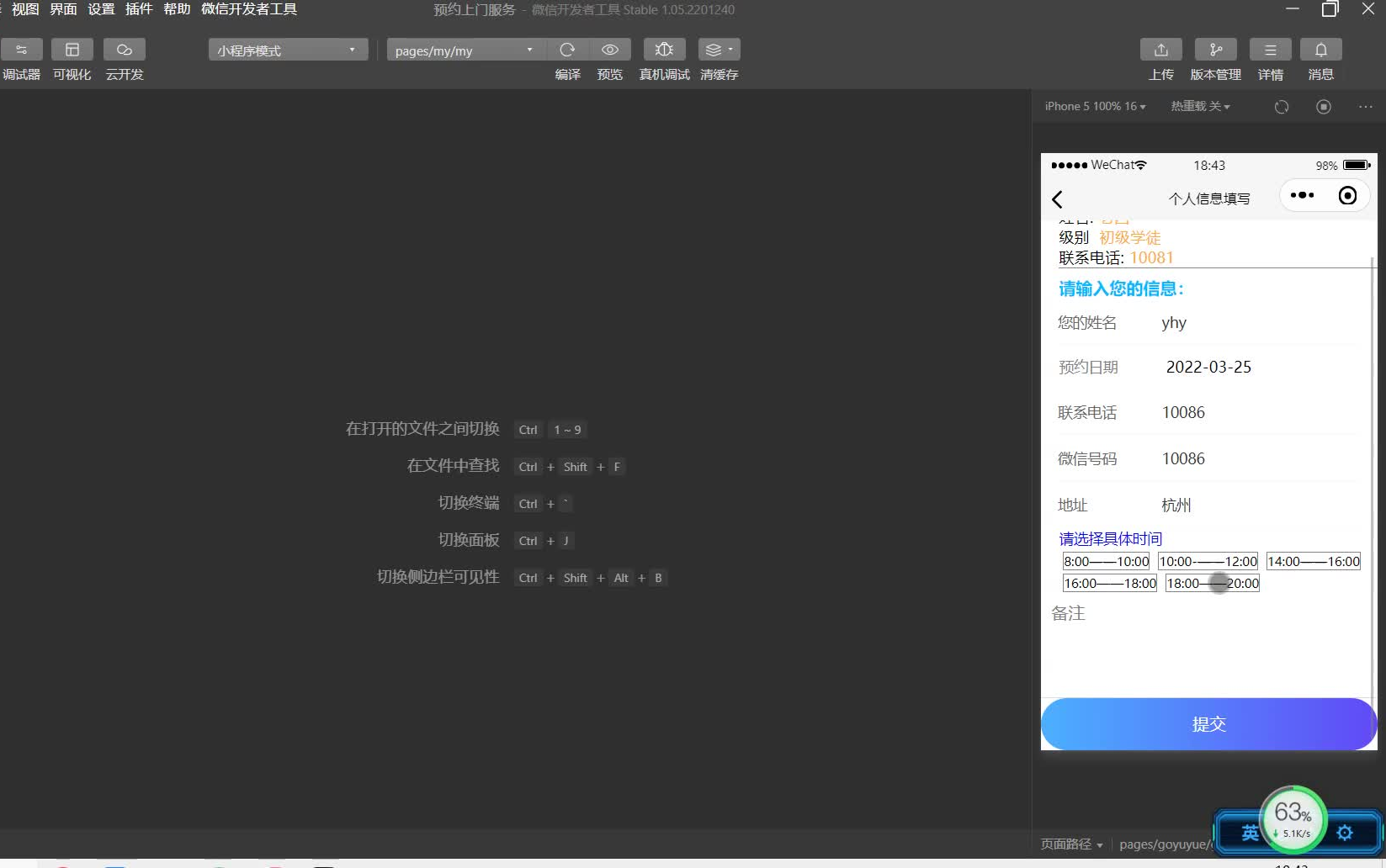The image size is (1386, 868).
Task: Click the simulator stop/record circle icon
Action: 1324,107
